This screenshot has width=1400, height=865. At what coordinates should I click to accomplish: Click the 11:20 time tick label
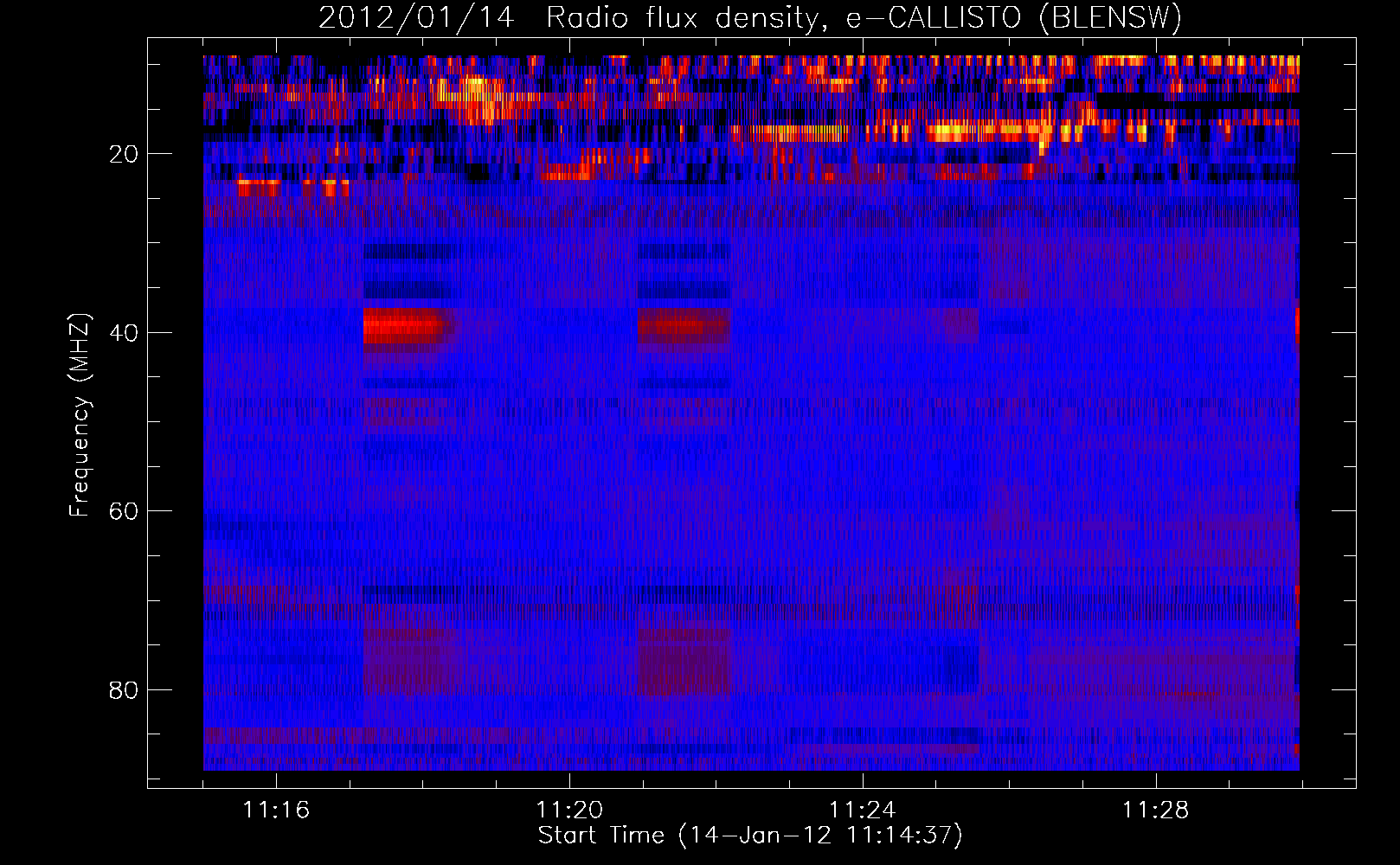(569, 811)
